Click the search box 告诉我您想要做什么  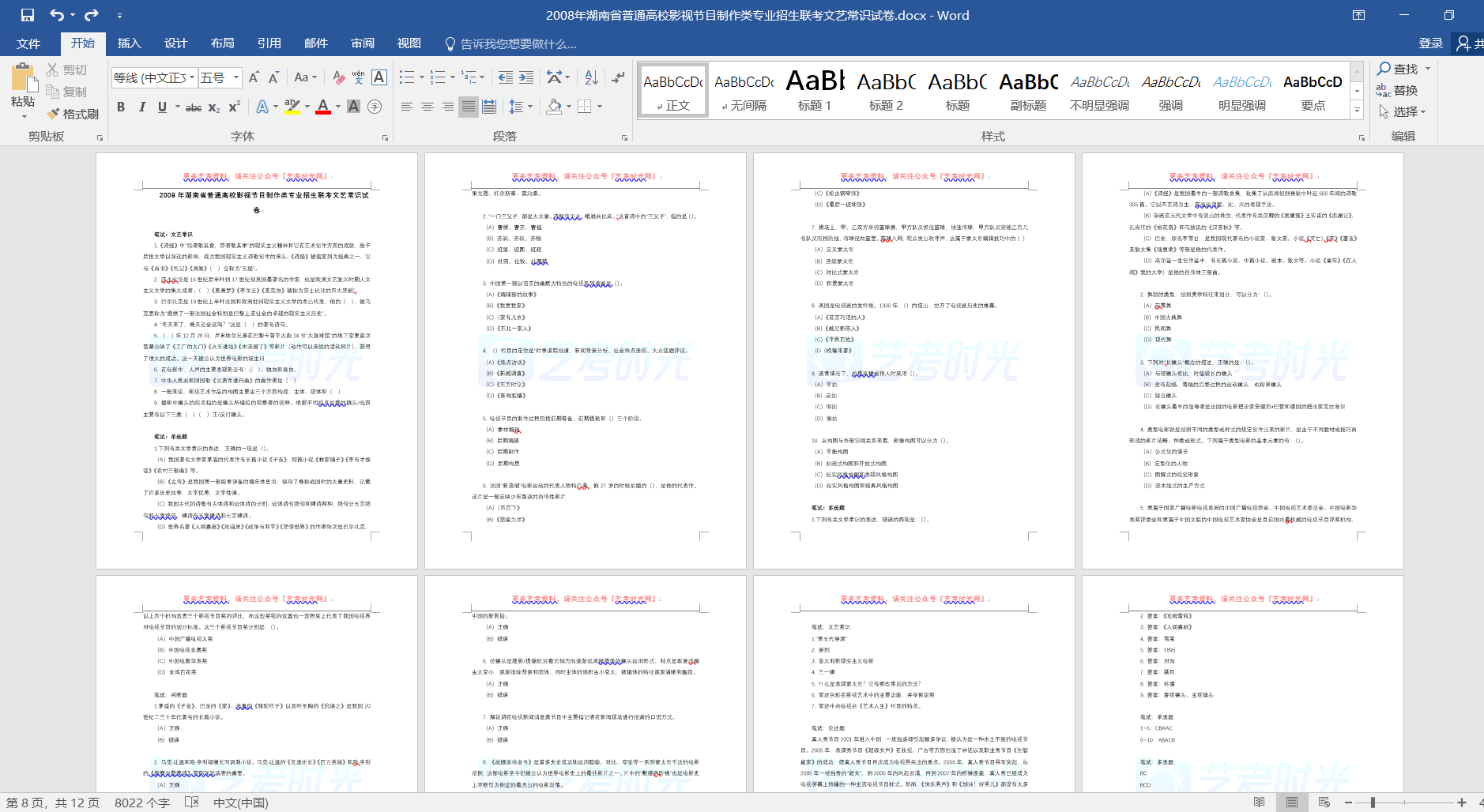(x=518, y=44)
